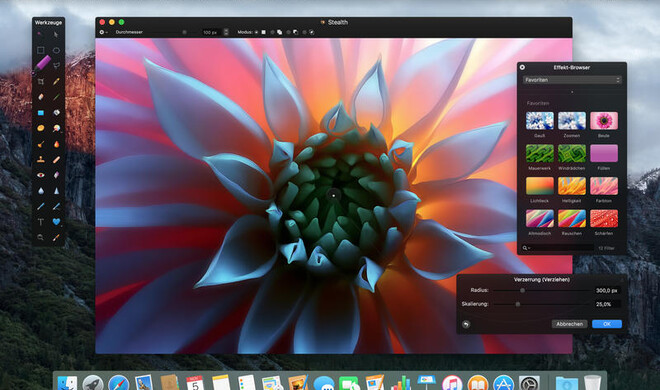
Task: Select the Healing bandage tool
Action: coord(56,159)
